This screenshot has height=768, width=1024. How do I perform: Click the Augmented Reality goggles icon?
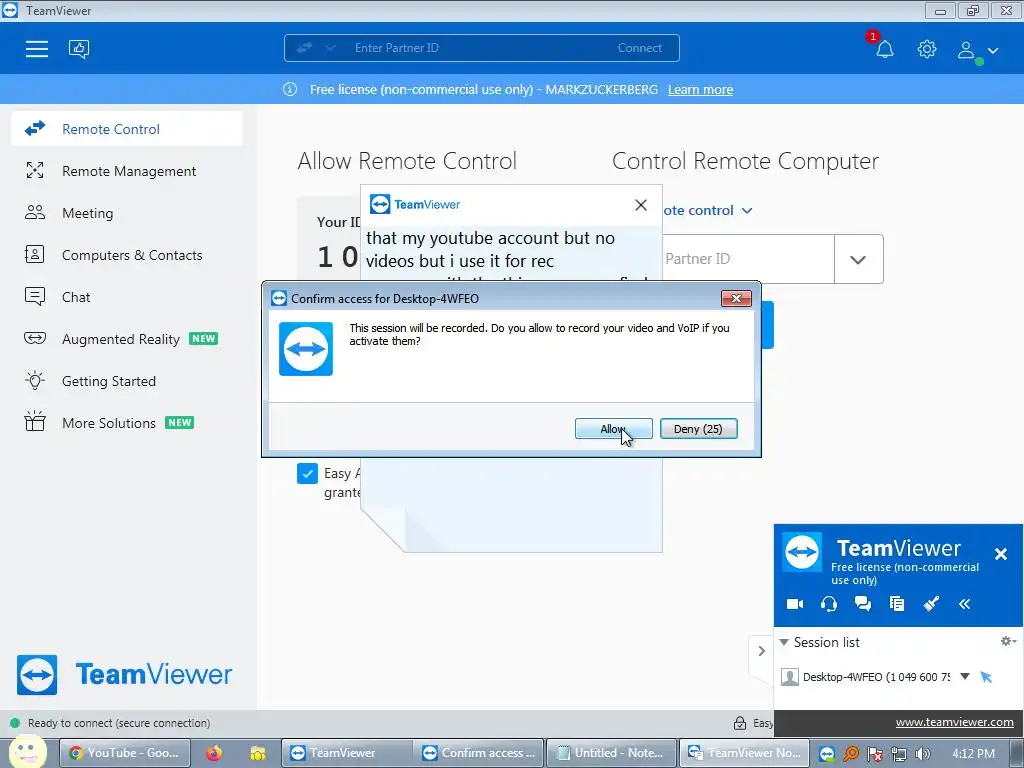click(x=35, y=338)
